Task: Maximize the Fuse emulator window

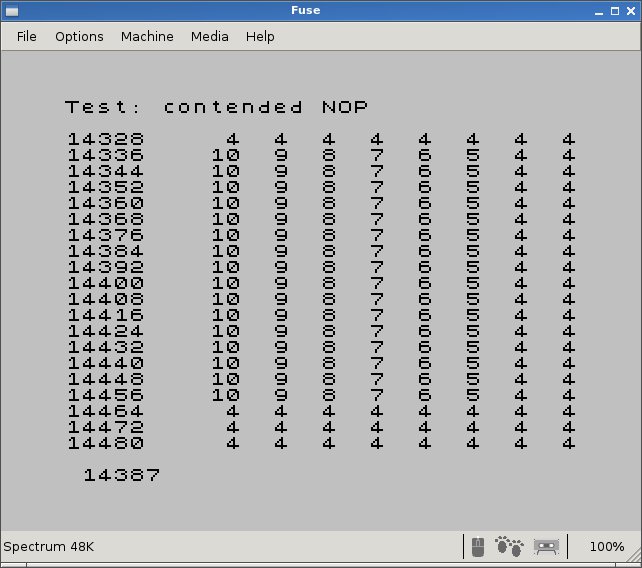Action: (612, 11)
